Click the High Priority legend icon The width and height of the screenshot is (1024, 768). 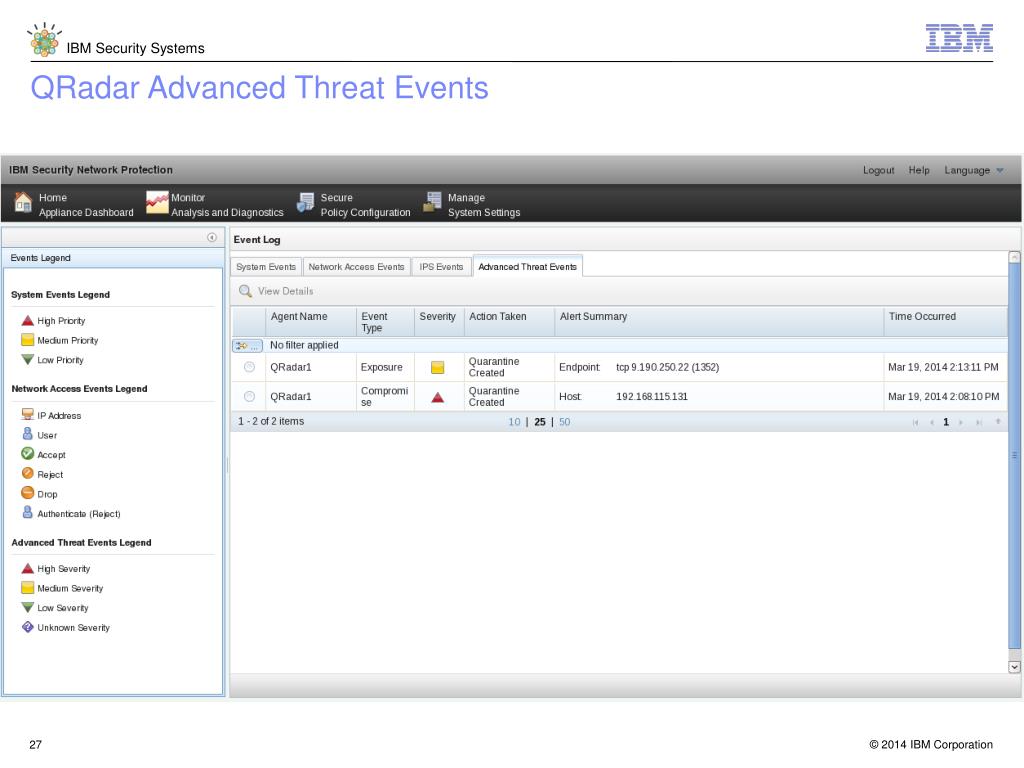[27, 321]
